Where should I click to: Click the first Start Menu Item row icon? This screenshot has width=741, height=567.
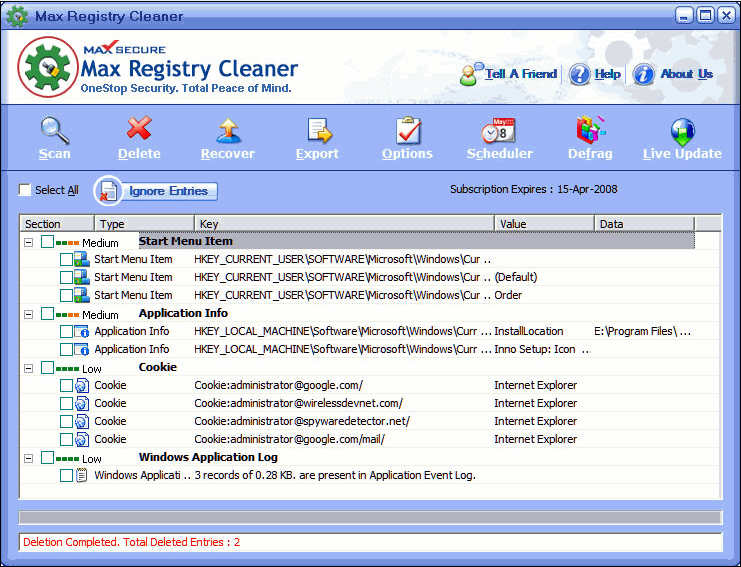click(81, 259)
